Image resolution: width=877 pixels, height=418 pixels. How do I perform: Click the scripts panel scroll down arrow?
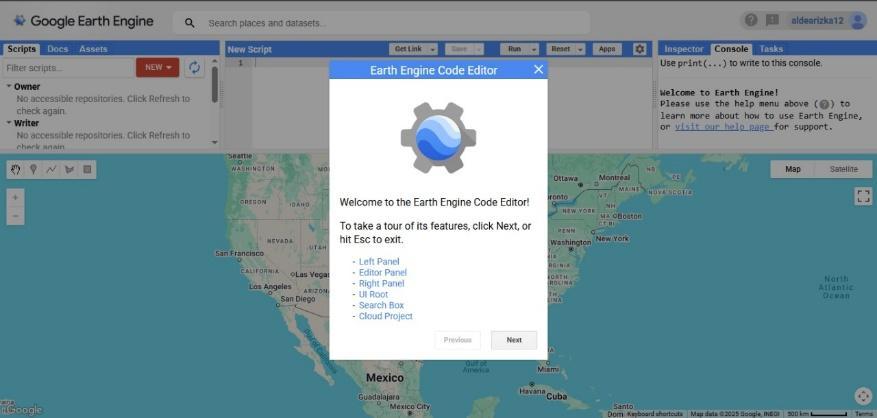coord(215,142)
